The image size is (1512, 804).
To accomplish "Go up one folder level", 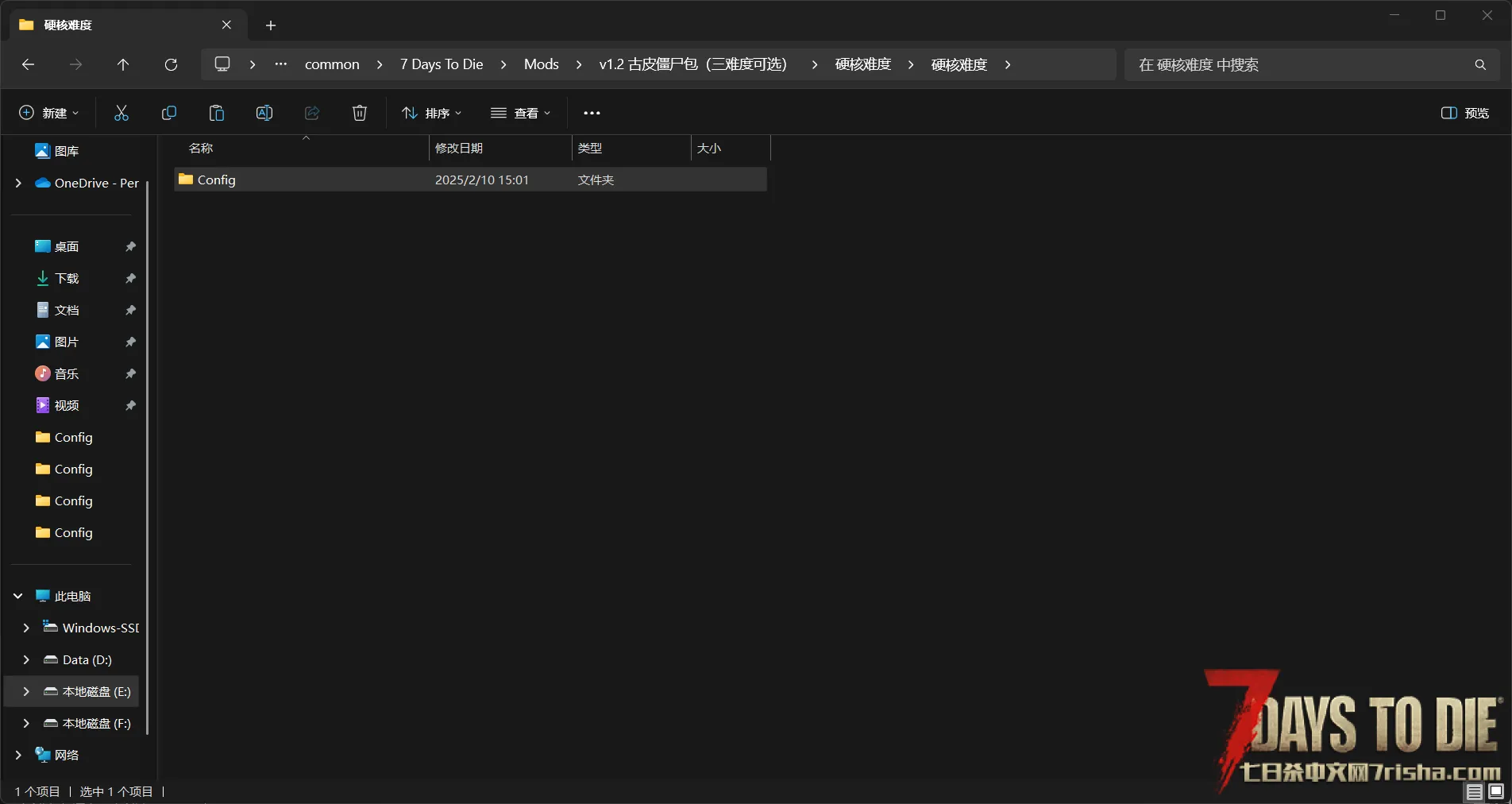I will point(123,64).
